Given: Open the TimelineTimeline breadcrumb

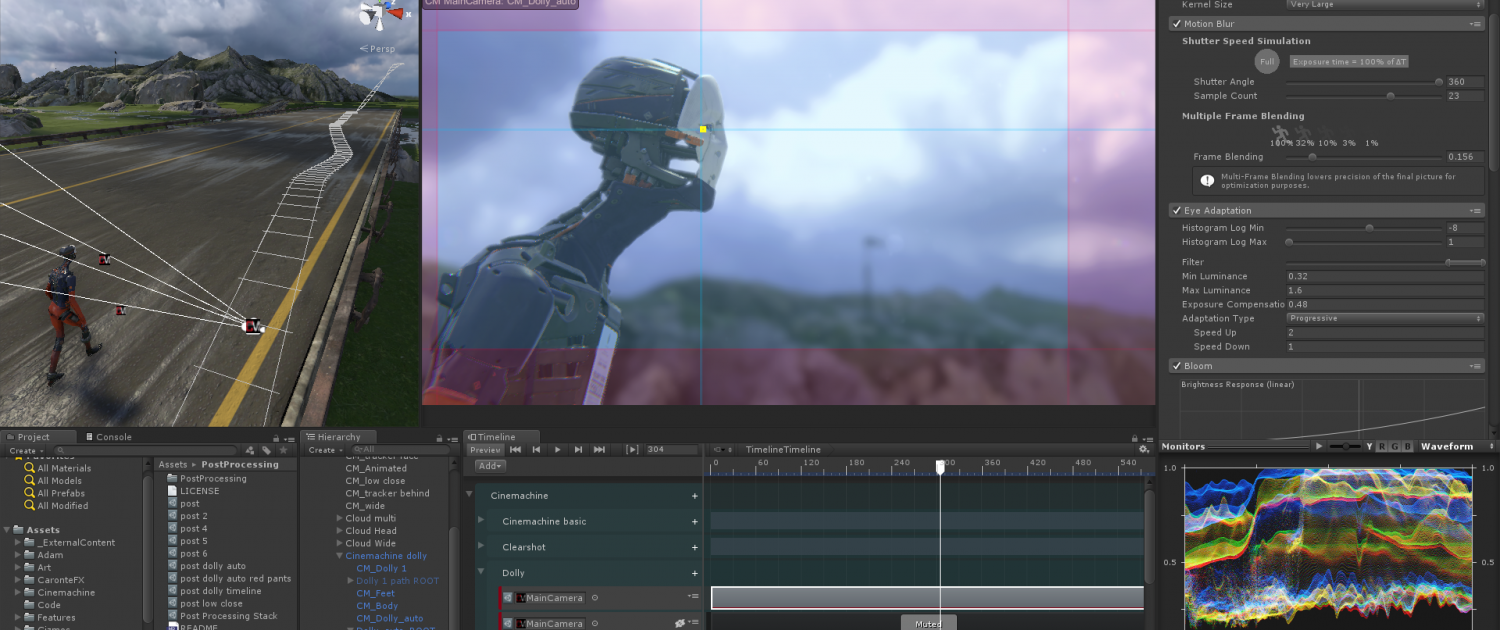Looking at the screenshot, I should (783, 450).
